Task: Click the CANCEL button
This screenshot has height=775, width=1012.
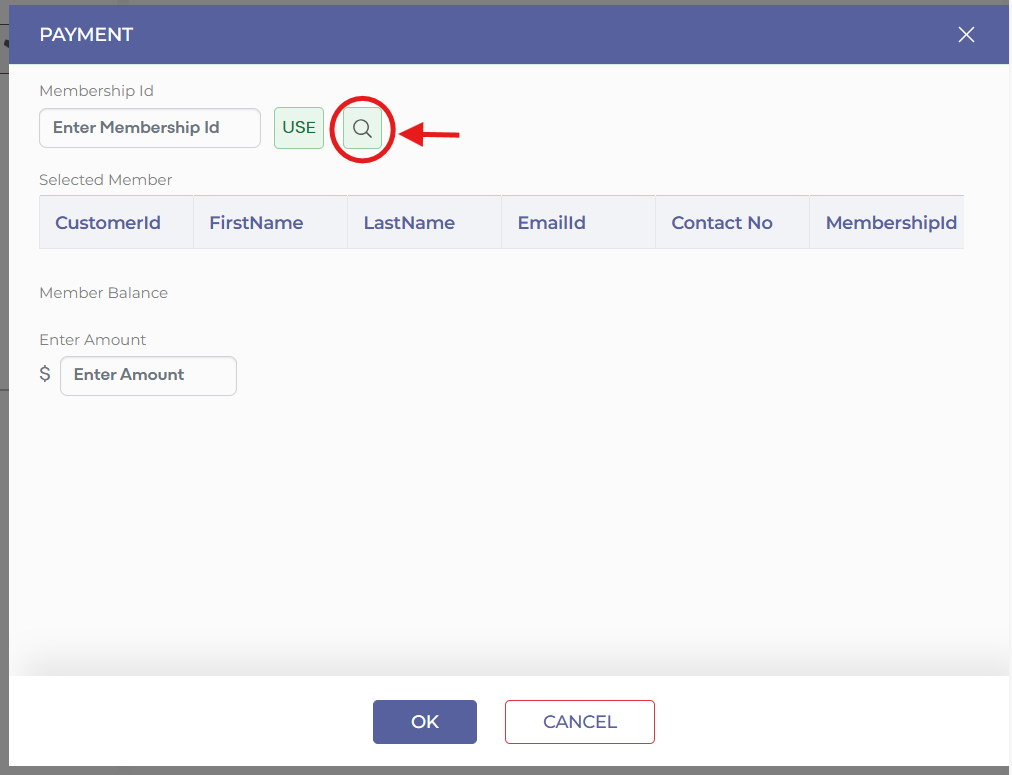Action: click(579, 722)
